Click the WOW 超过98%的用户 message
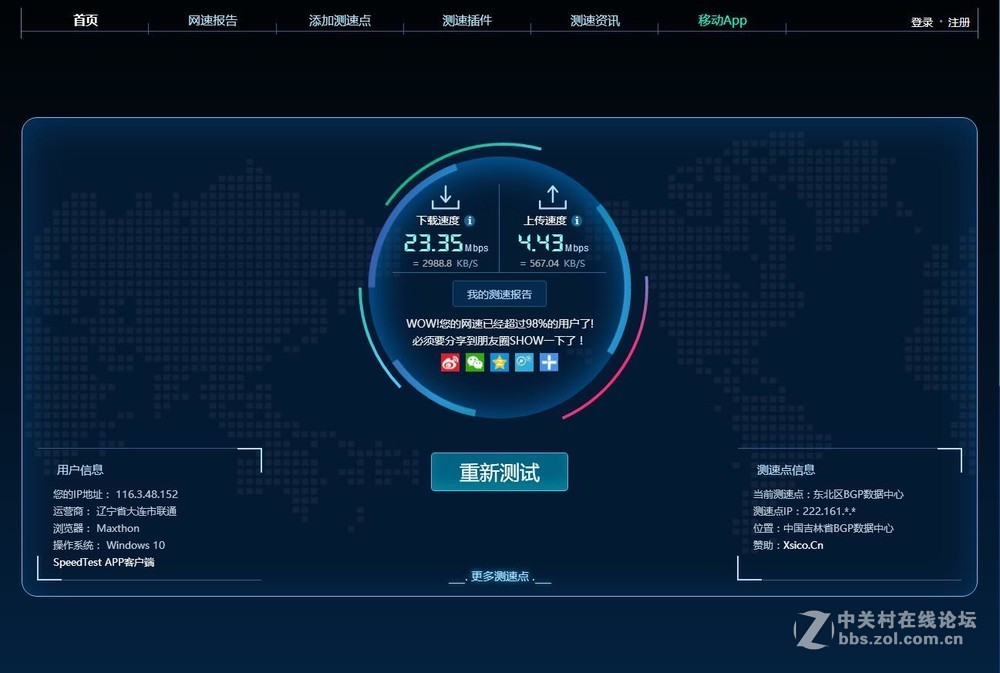This screenshot has height=673, width=1000. pos(499,324)
